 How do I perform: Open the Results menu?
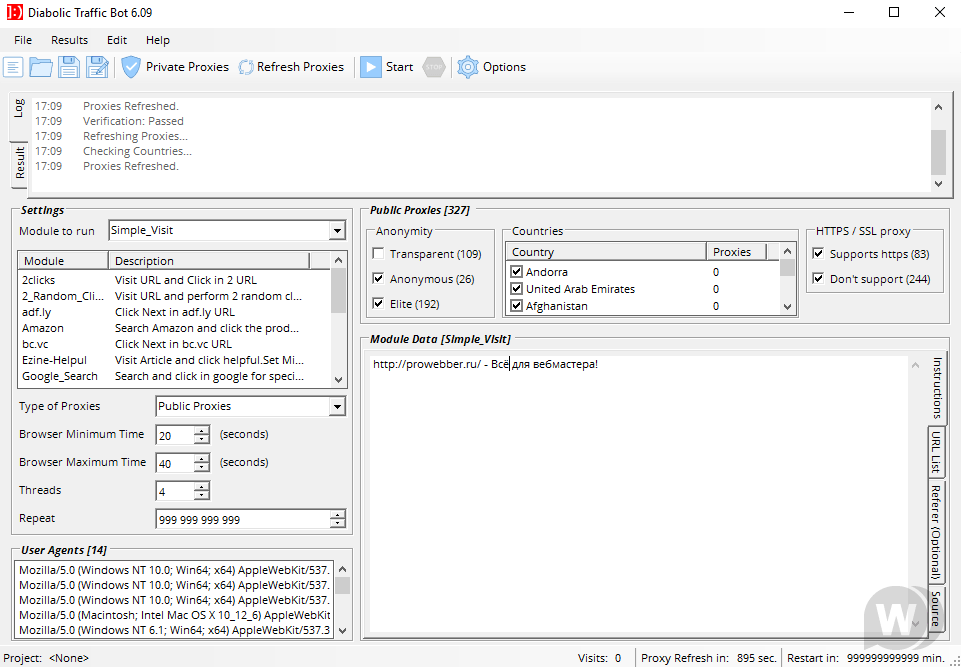click(69, 40)
